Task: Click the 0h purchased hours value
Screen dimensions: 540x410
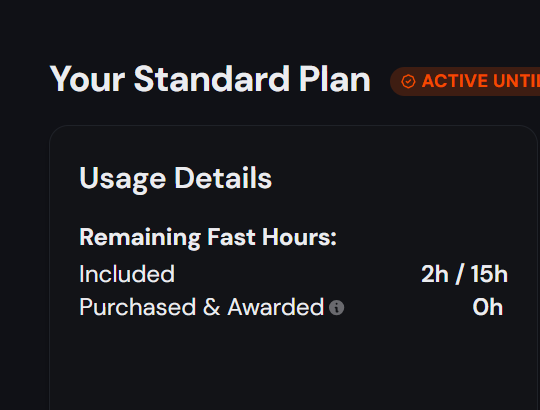Action: (488, 307)
